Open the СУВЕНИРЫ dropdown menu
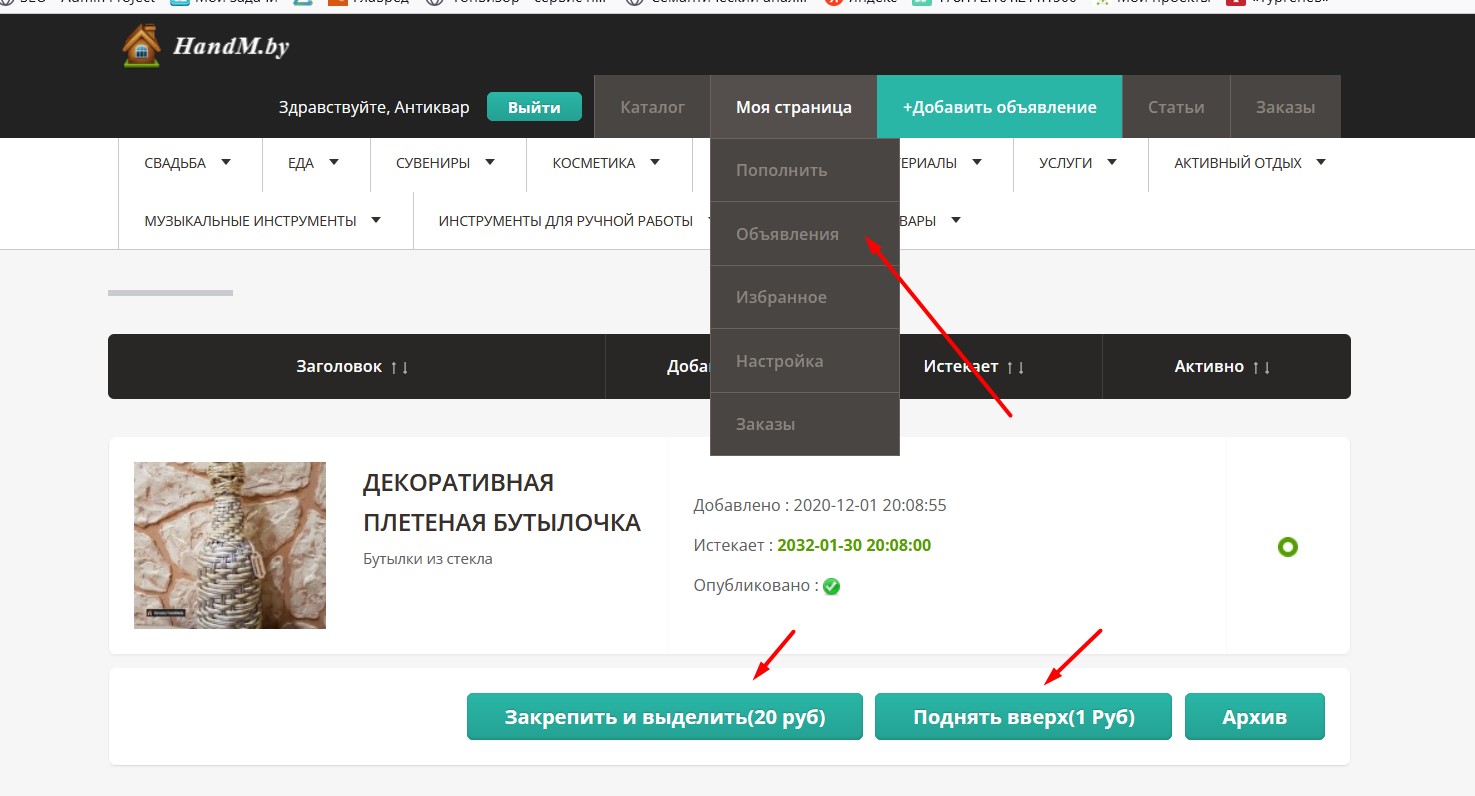 tap(490, 162)
